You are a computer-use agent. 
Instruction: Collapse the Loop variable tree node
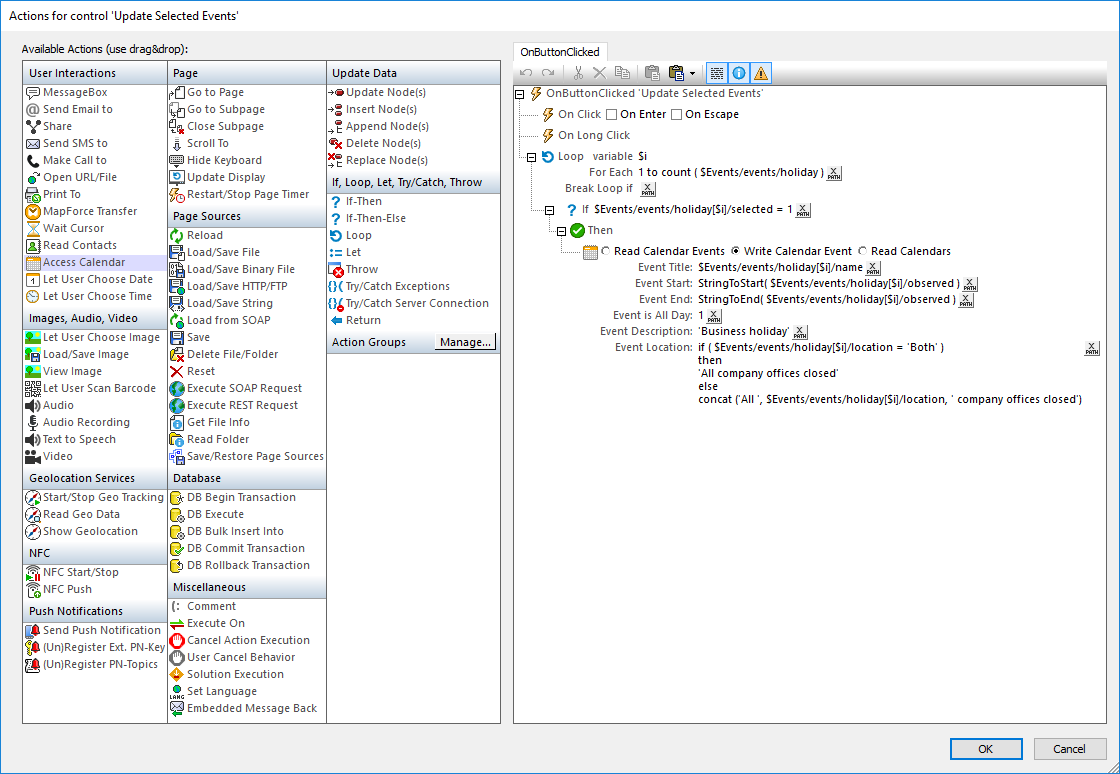click(x=533, y=154)
